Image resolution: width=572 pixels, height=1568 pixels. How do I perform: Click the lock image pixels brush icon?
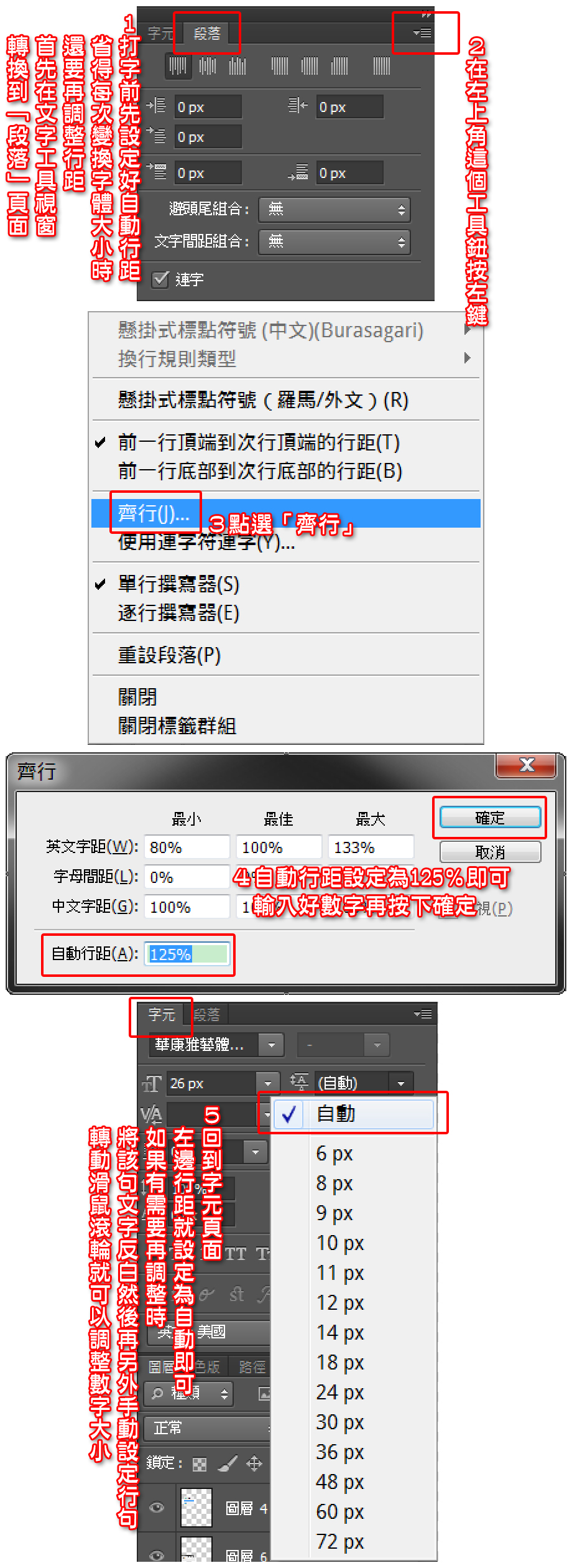(x=228, y=1463)
